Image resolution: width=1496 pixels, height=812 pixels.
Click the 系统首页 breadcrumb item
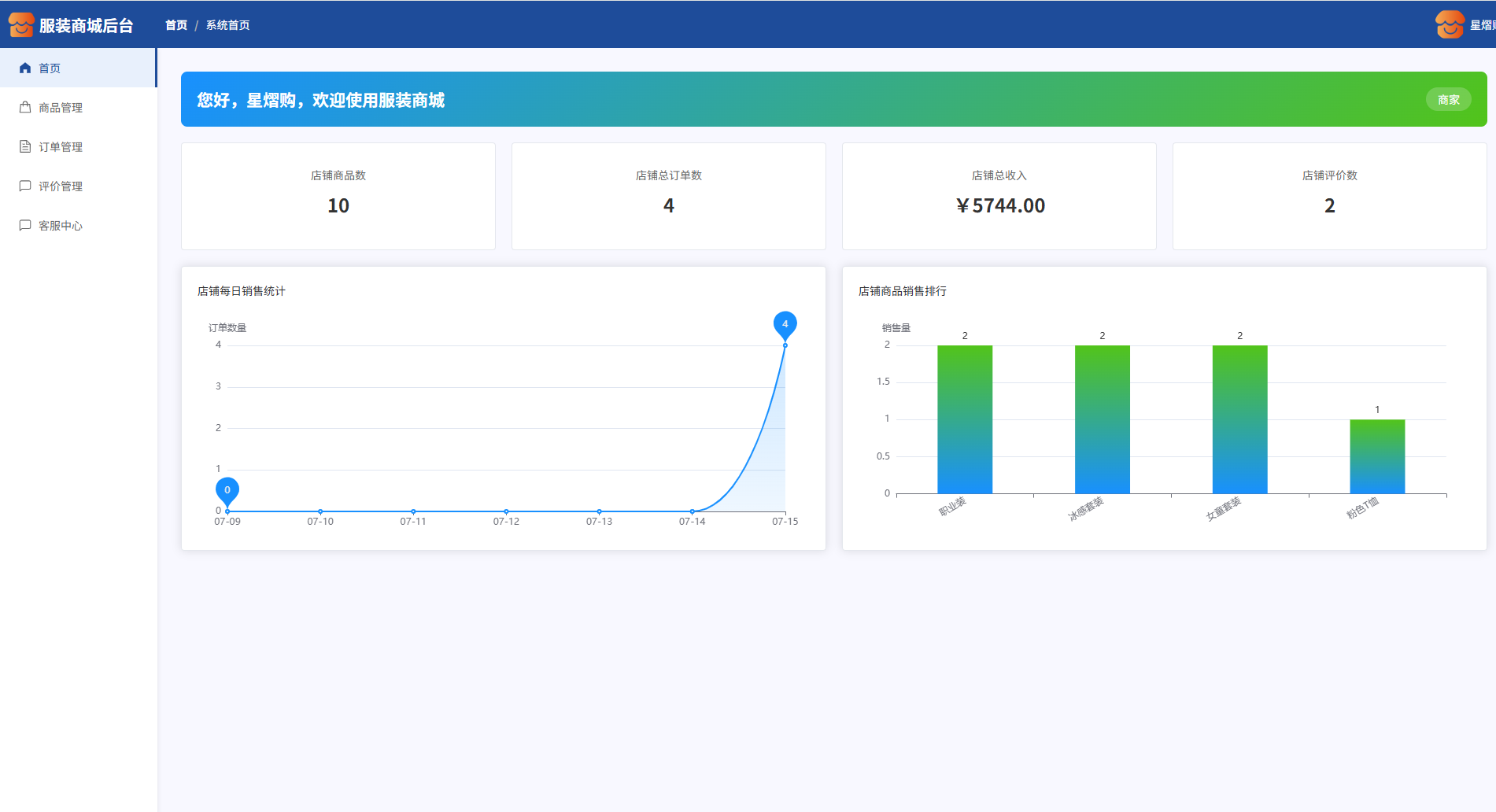(x=227, y=25)
